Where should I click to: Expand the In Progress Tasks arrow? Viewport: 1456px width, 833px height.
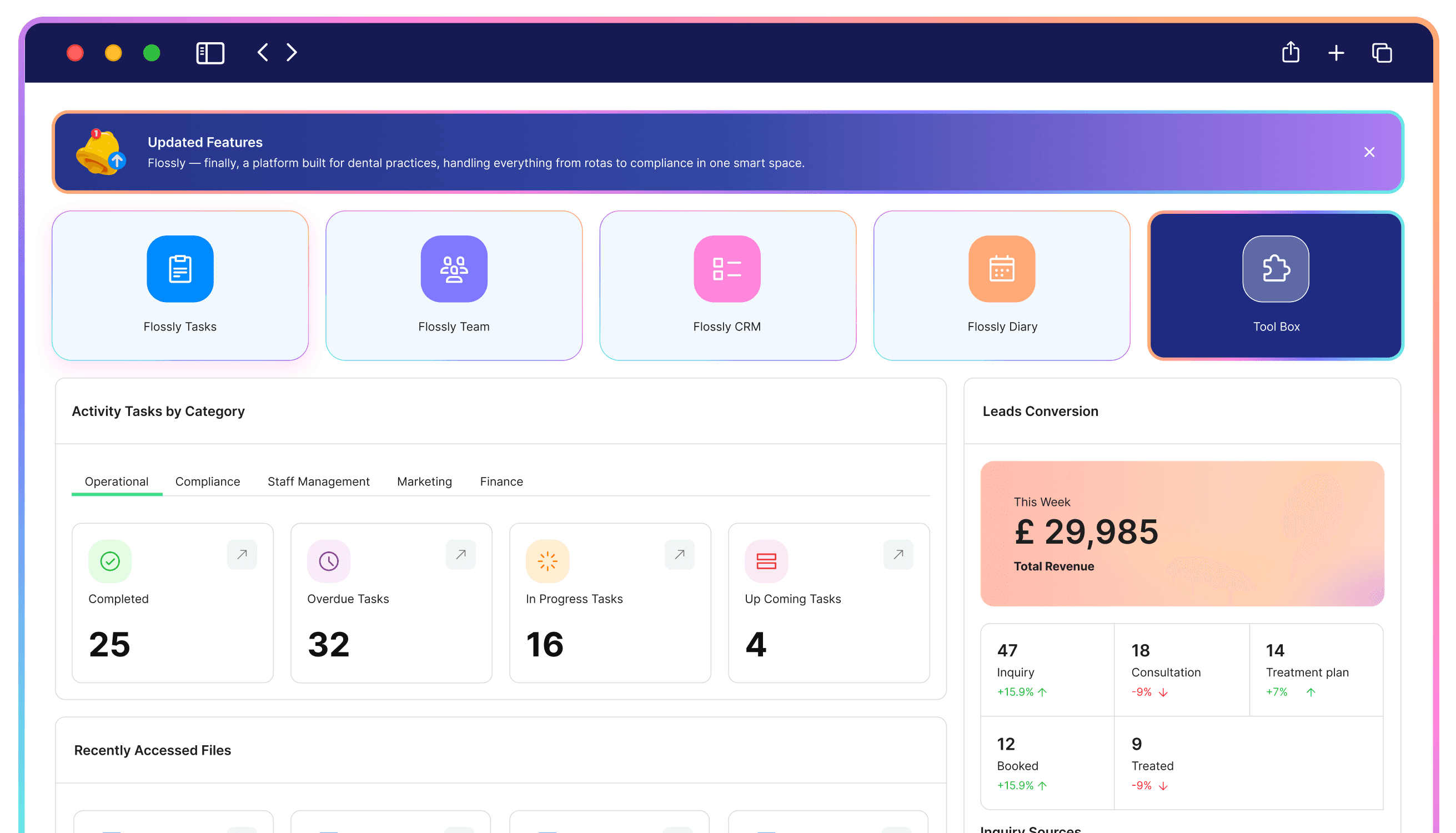click(x=679, y=554)
